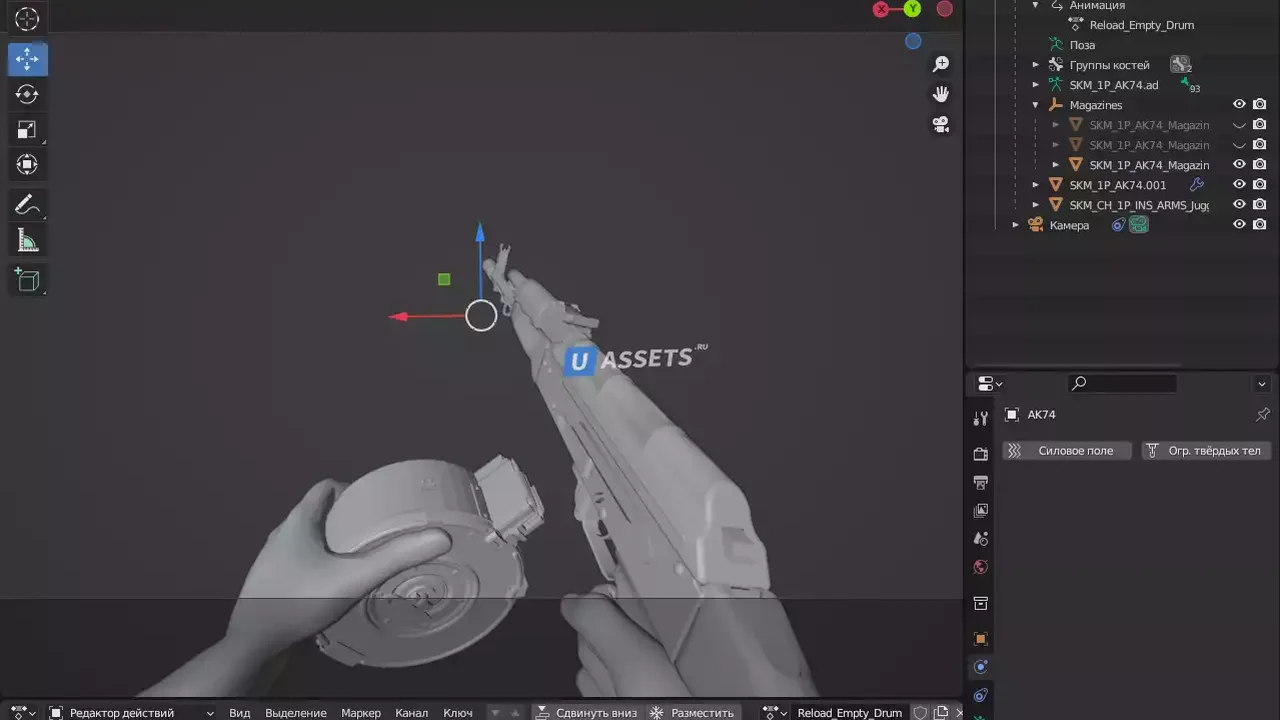Expand SKM_CH_1P_INS_ARMS object
This screenshot has width=1280, height=720.
1036,205
